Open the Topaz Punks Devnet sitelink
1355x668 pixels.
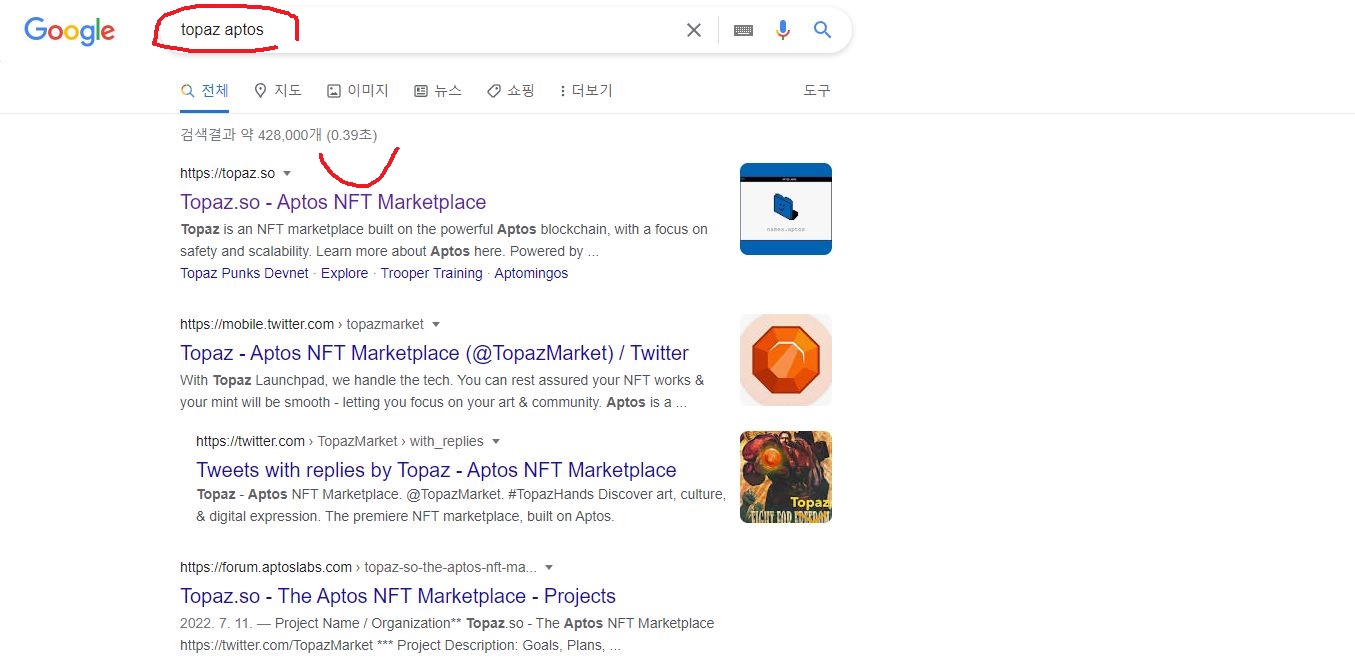244,273
